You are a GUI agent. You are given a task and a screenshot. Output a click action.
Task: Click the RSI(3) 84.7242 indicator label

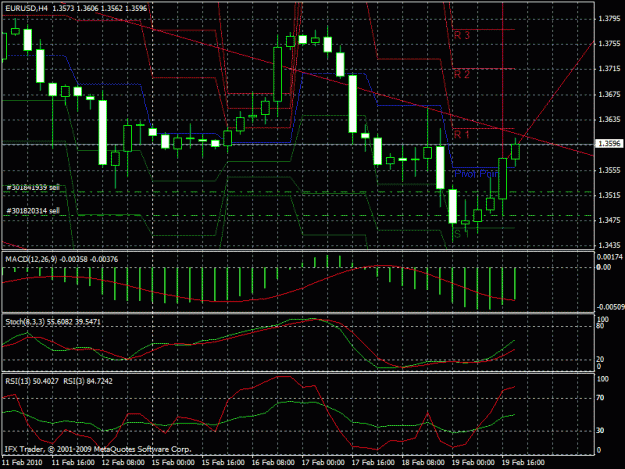(x=88, y=381)
